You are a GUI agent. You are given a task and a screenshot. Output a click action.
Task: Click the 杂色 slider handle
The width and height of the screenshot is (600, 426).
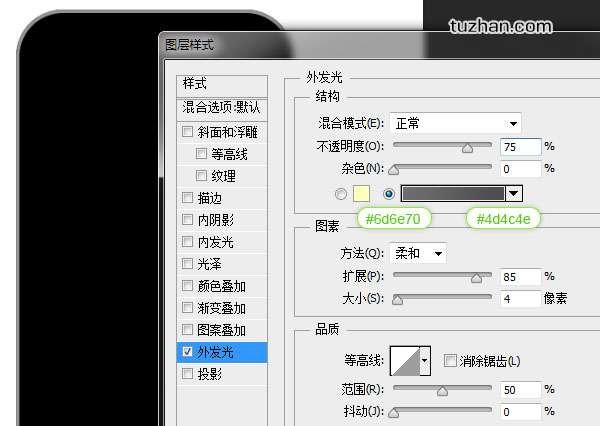pos(394,170)
